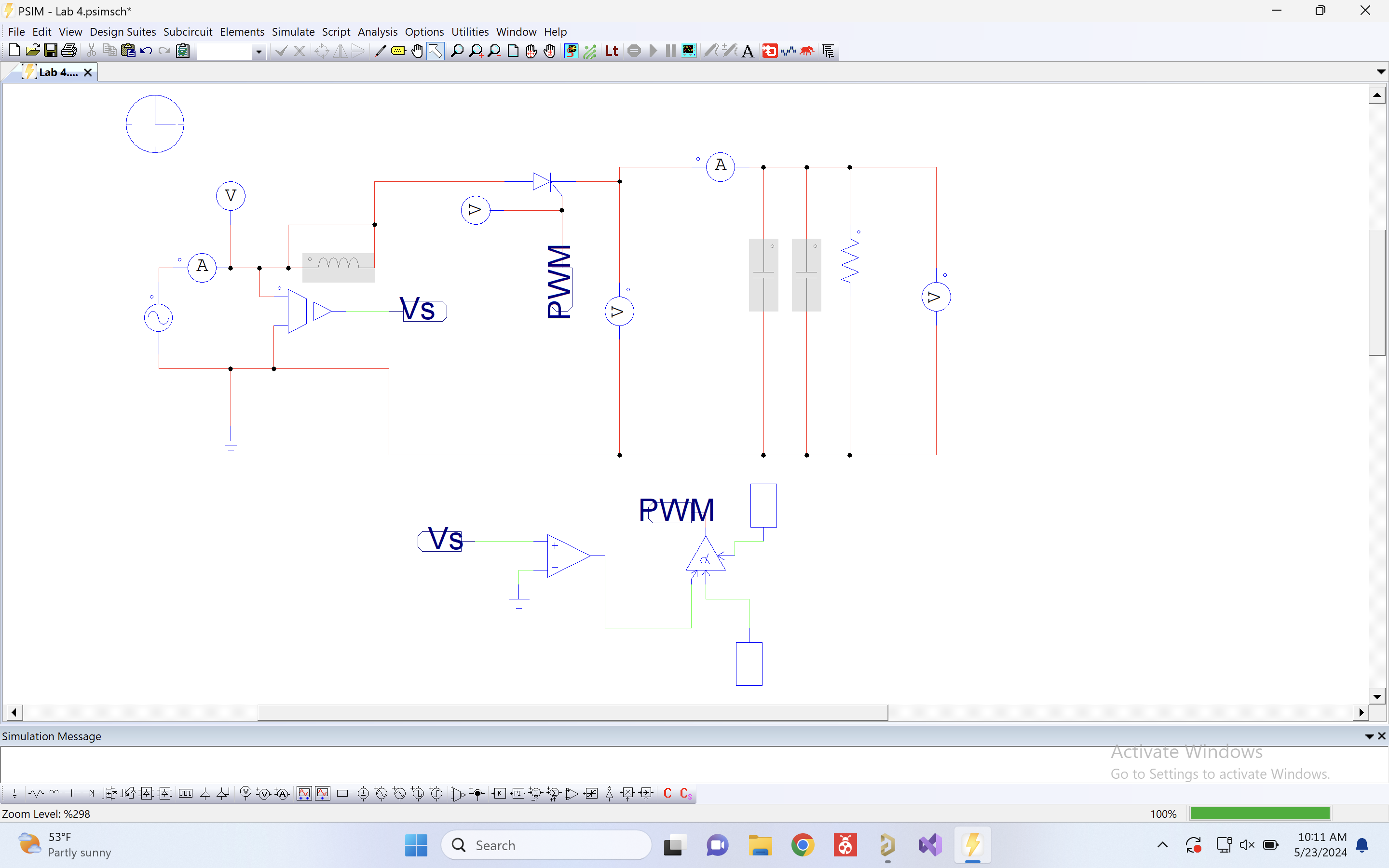
Task: Switch to the Lab 4 tab
Action: click(57, 72)
